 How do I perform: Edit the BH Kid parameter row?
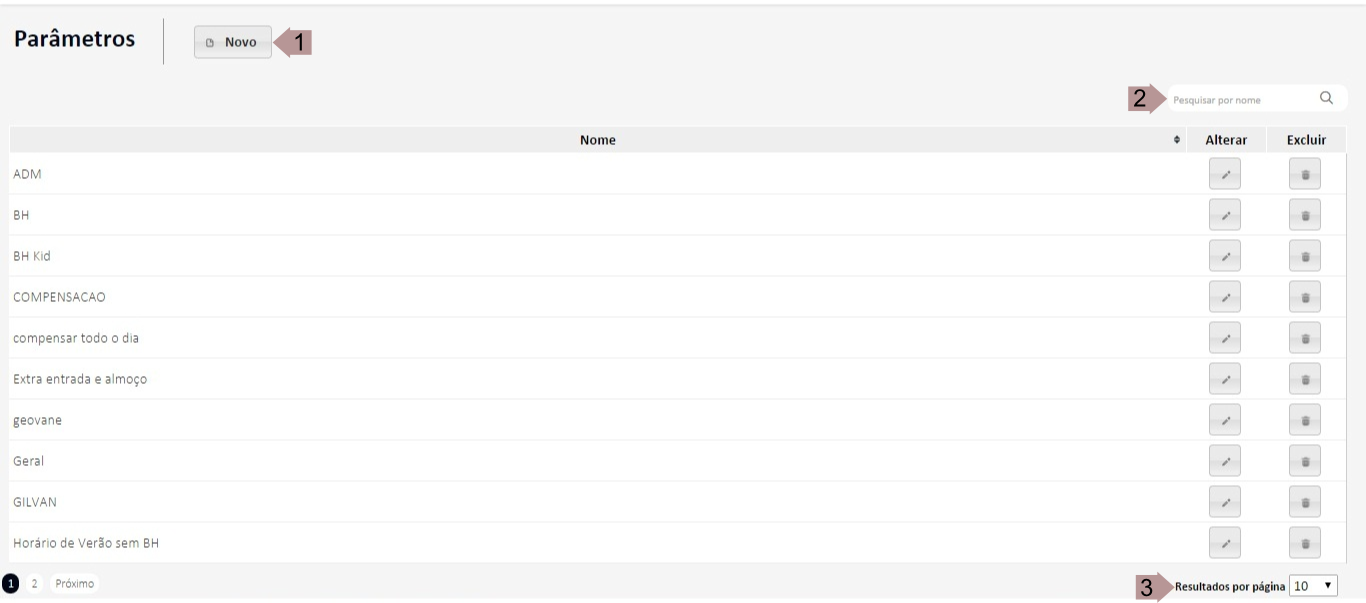[x=1225, y=256]
